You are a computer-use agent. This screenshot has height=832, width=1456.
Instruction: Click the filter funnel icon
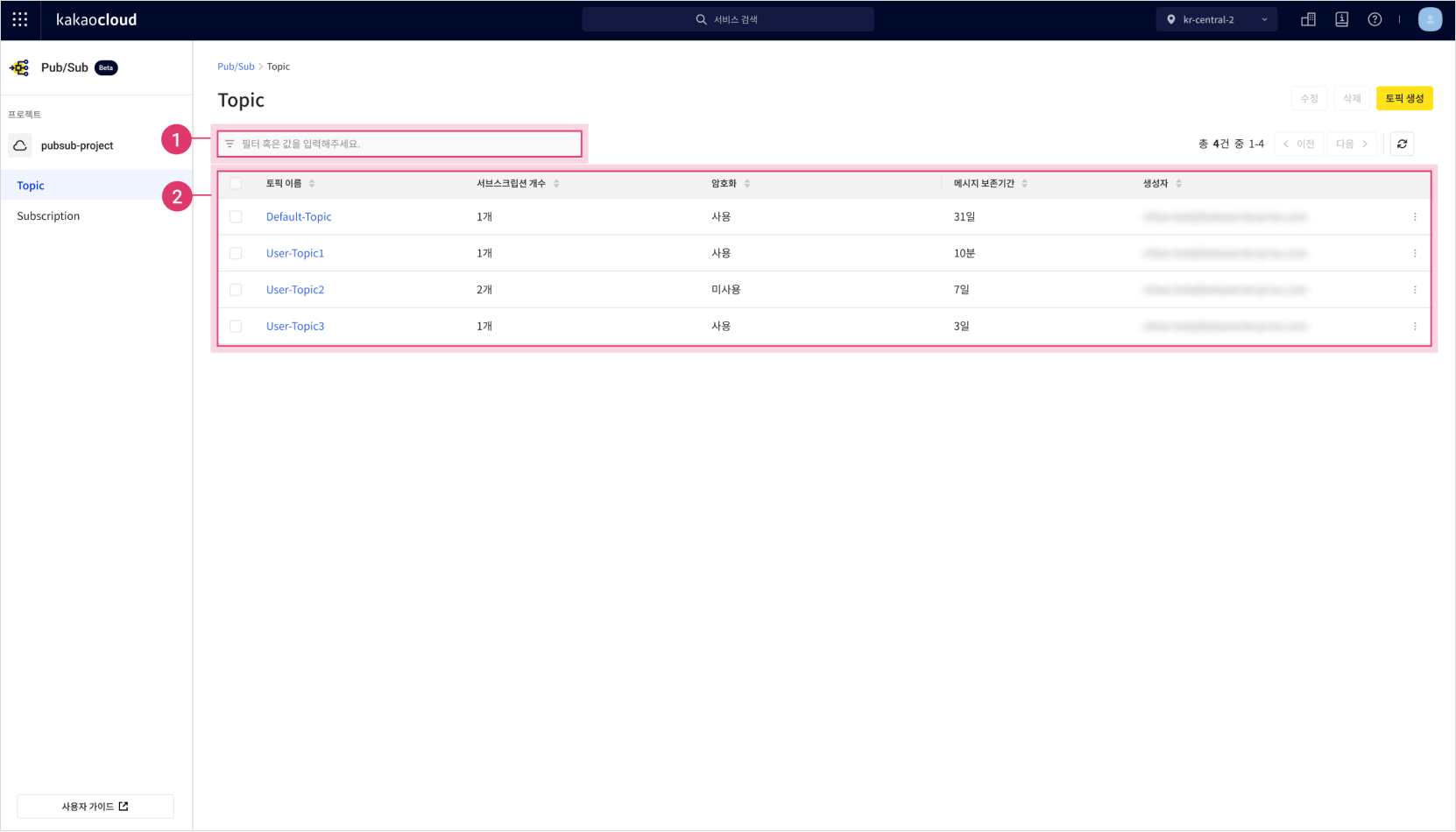pos(230,144)
